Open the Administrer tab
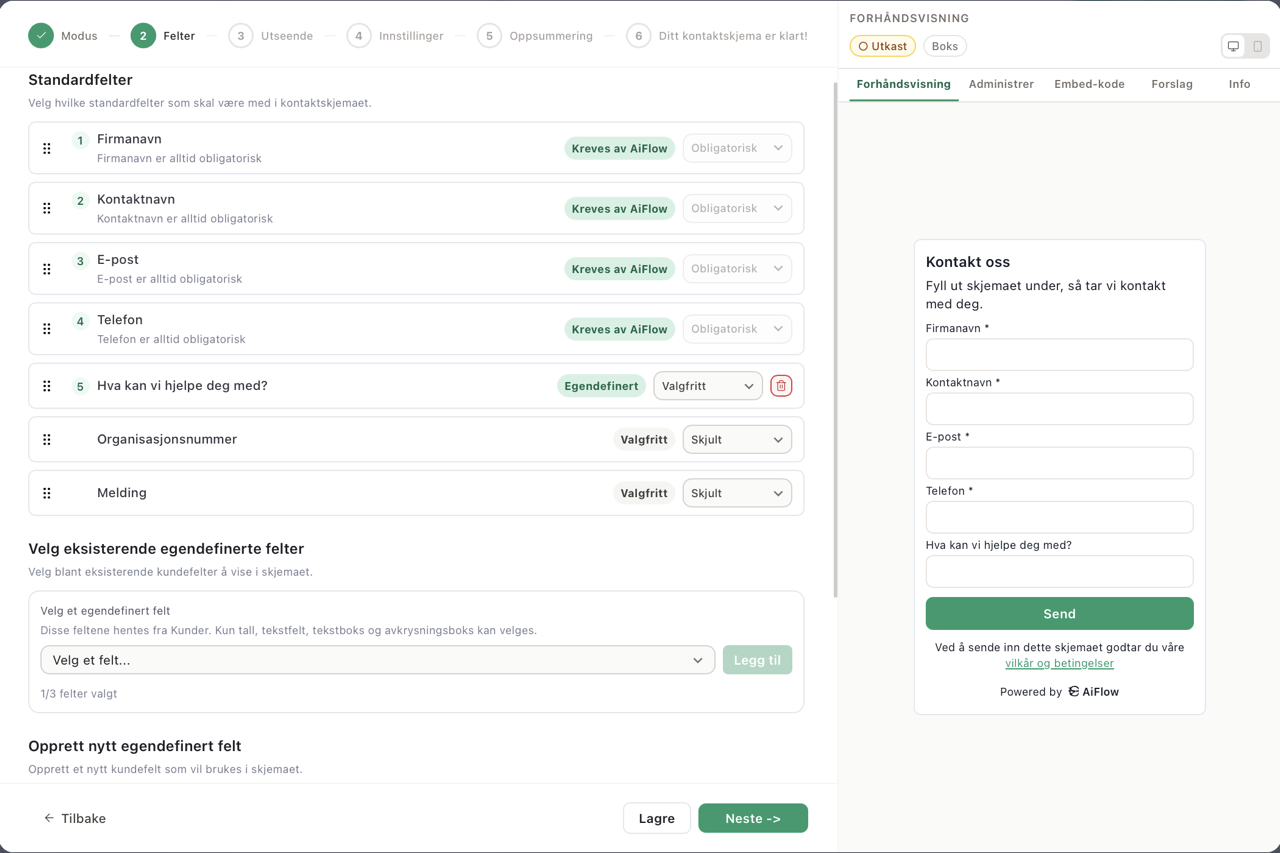Screen dimensions: 1280x853 click(x=1001, y=84)
